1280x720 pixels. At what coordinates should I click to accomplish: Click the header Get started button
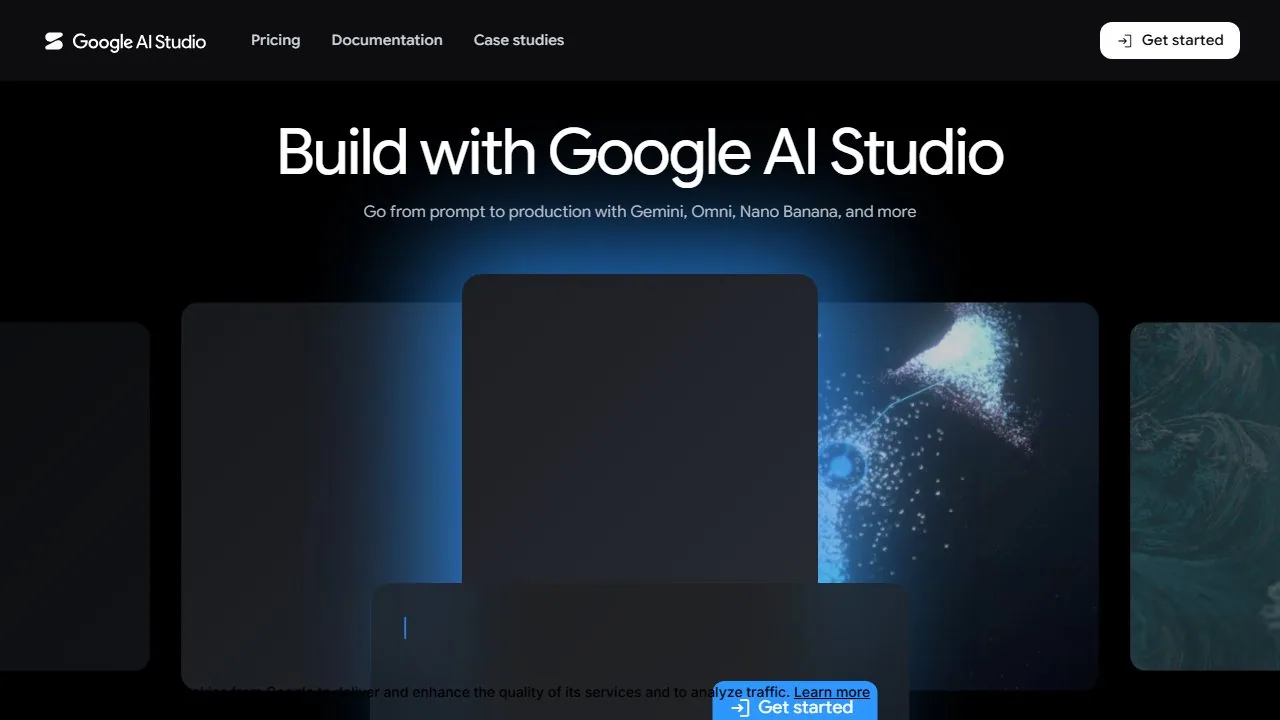coord(1170,40)
